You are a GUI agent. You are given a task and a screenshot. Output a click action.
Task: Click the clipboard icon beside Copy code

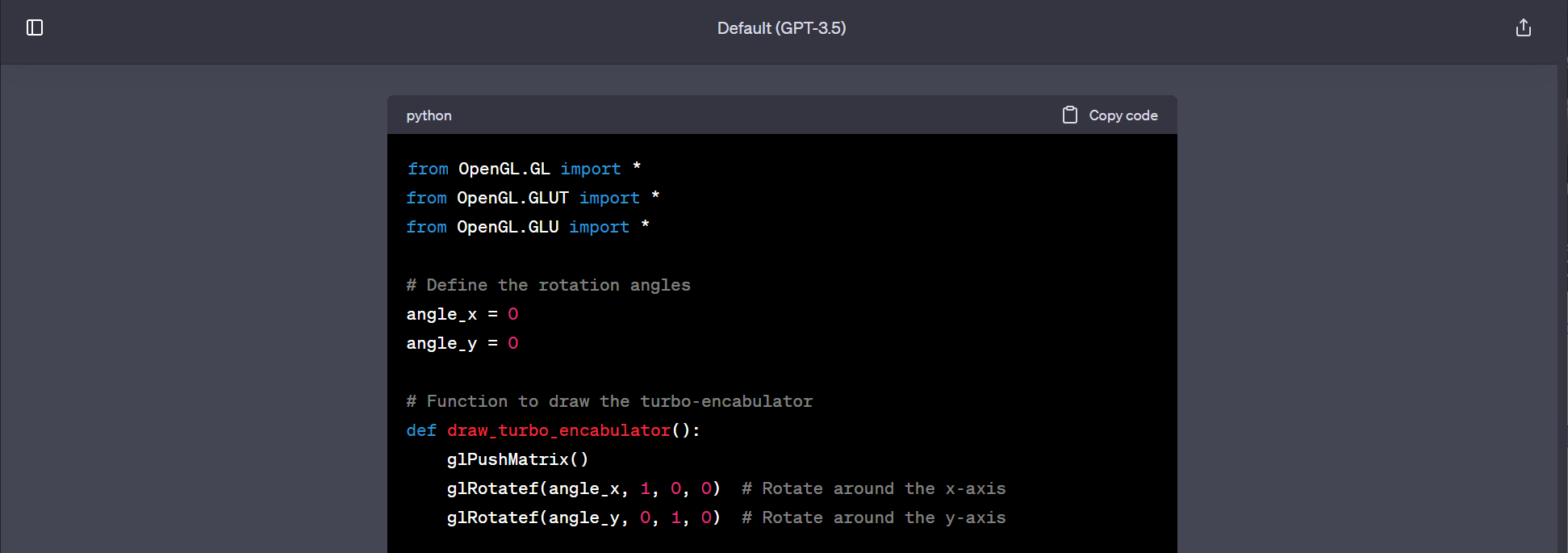pyautogui.click(x=1070, y=115)
